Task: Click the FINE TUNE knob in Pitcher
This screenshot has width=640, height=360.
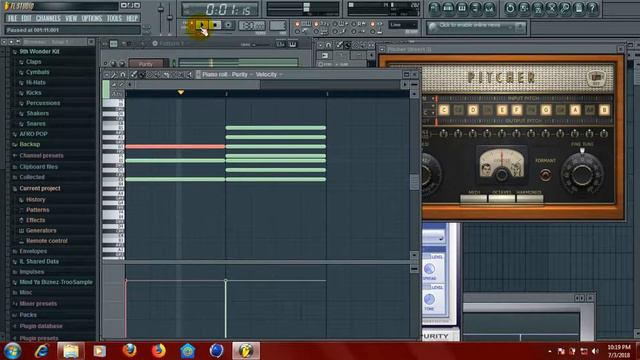Action: pos(582,175)
